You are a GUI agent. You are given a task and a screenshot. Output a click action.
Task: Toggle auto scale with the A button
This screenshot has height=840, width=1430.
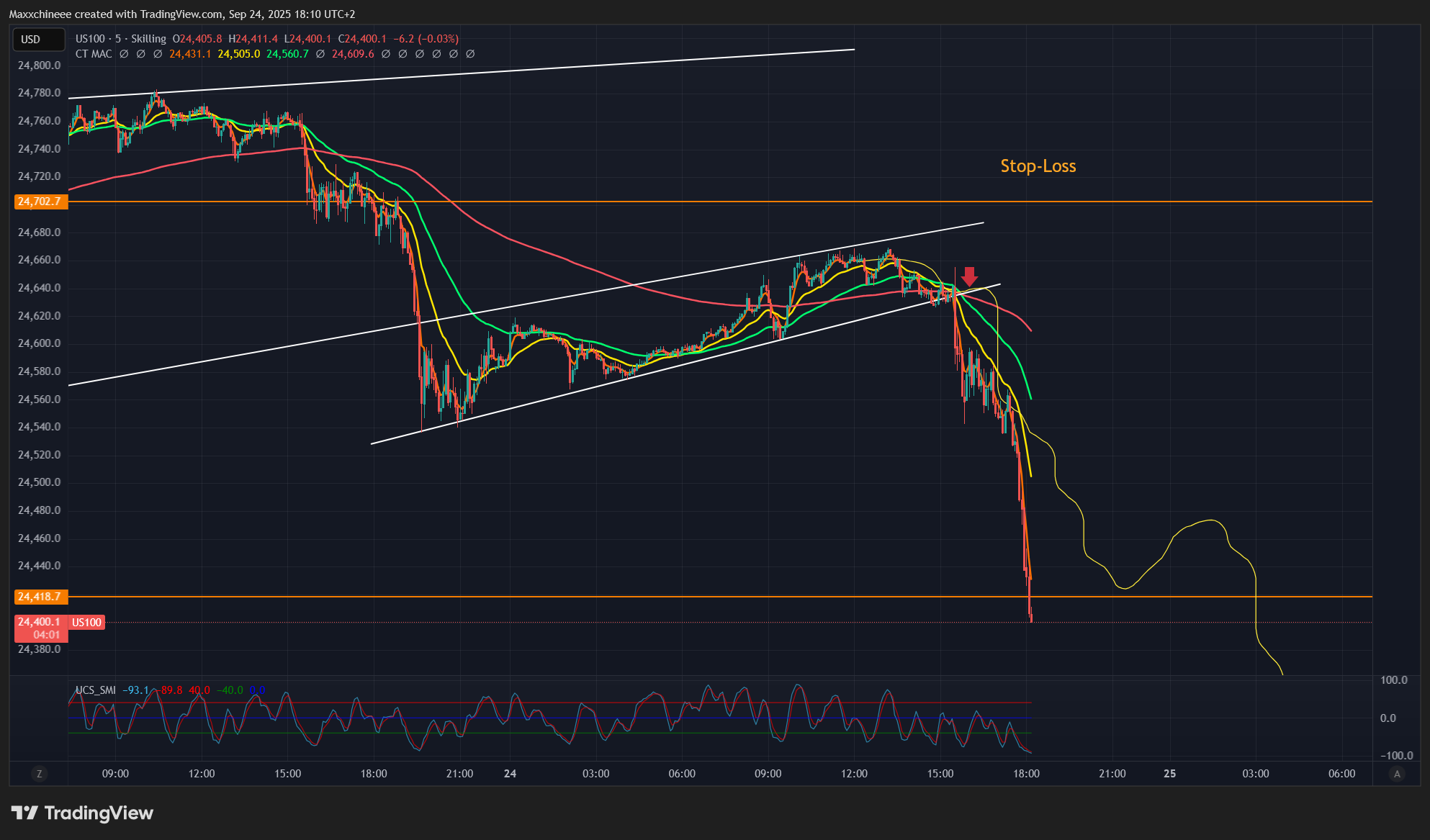point(1397,774)
